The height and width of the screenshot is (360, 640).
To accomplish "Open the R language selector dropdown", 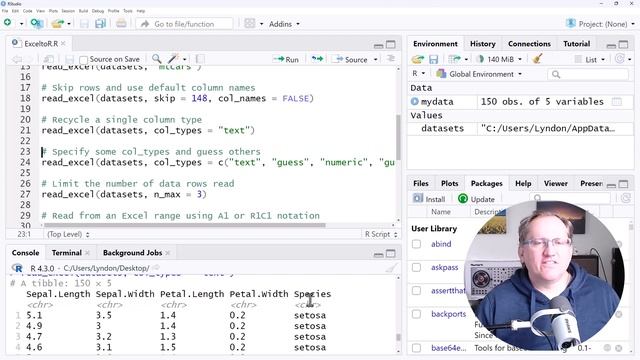I will (418, 73).
